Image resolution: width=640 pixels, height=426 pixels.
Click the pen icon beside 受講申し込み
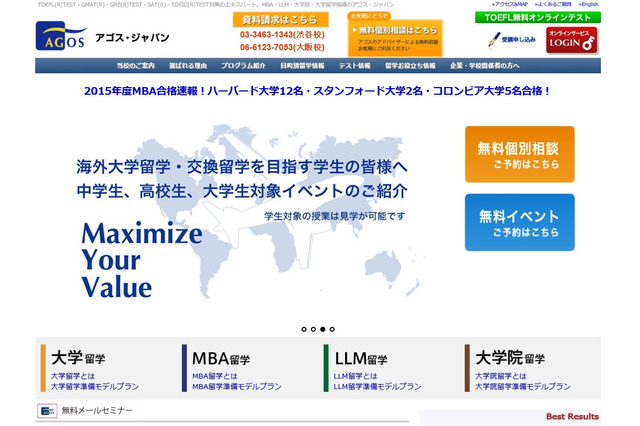tap(494, 40)
